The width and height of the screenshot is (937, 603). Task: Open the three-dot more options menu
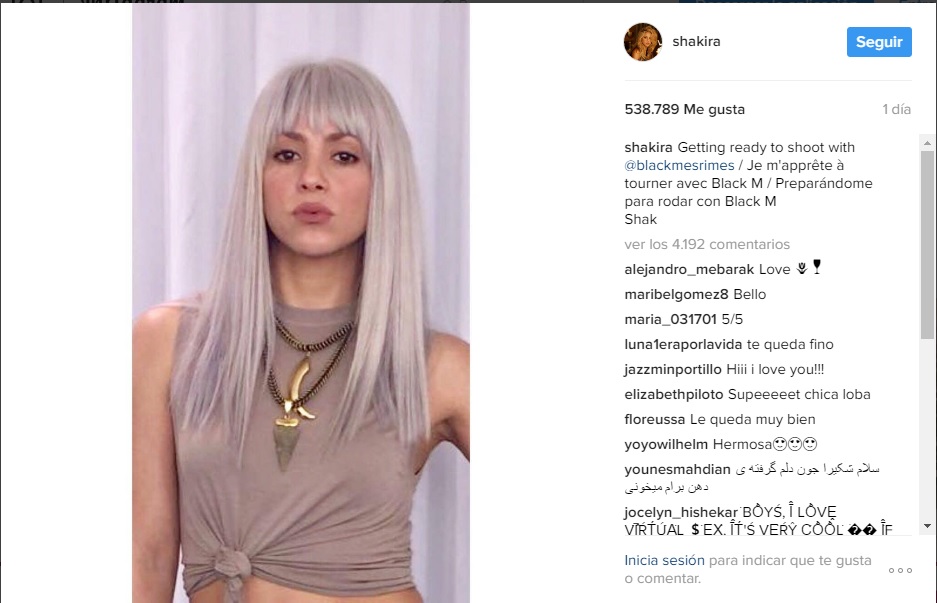[x=900, y=571]
